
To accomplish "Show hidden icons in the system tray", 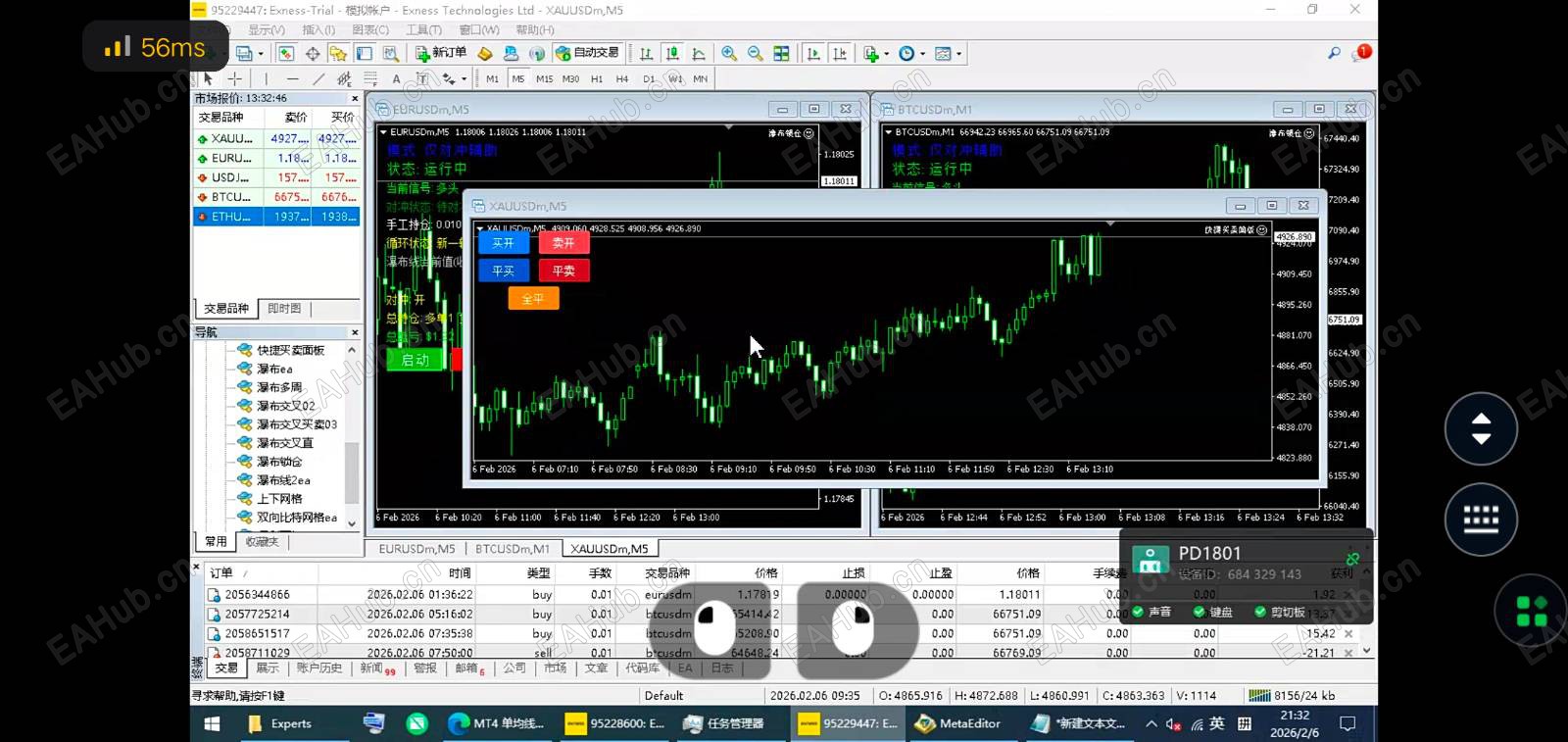I will 1151,724.
